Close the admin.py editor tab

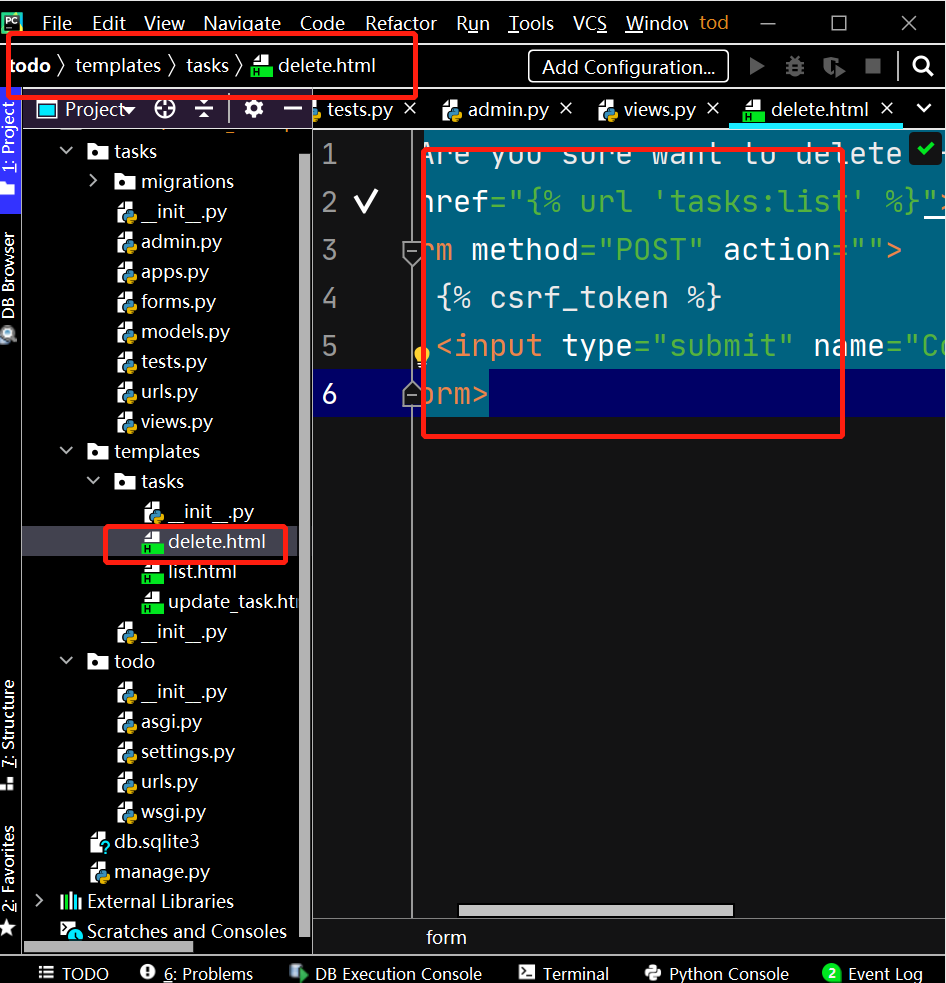point(565,108)
